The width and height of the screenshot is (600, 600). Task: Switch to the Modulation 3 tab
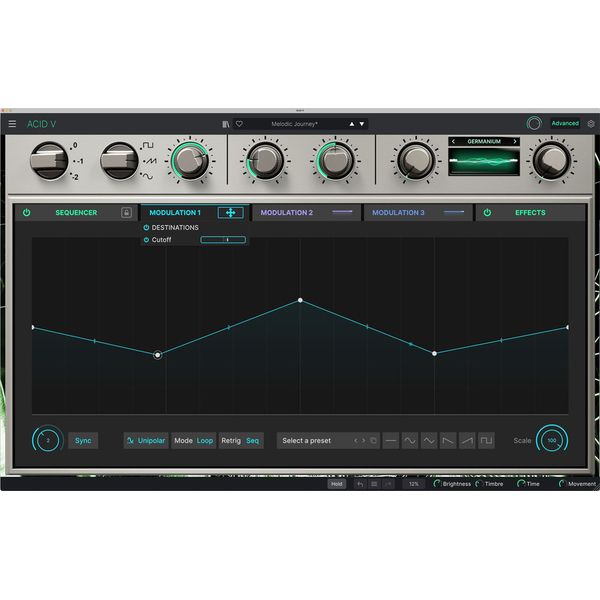point(398,212)
